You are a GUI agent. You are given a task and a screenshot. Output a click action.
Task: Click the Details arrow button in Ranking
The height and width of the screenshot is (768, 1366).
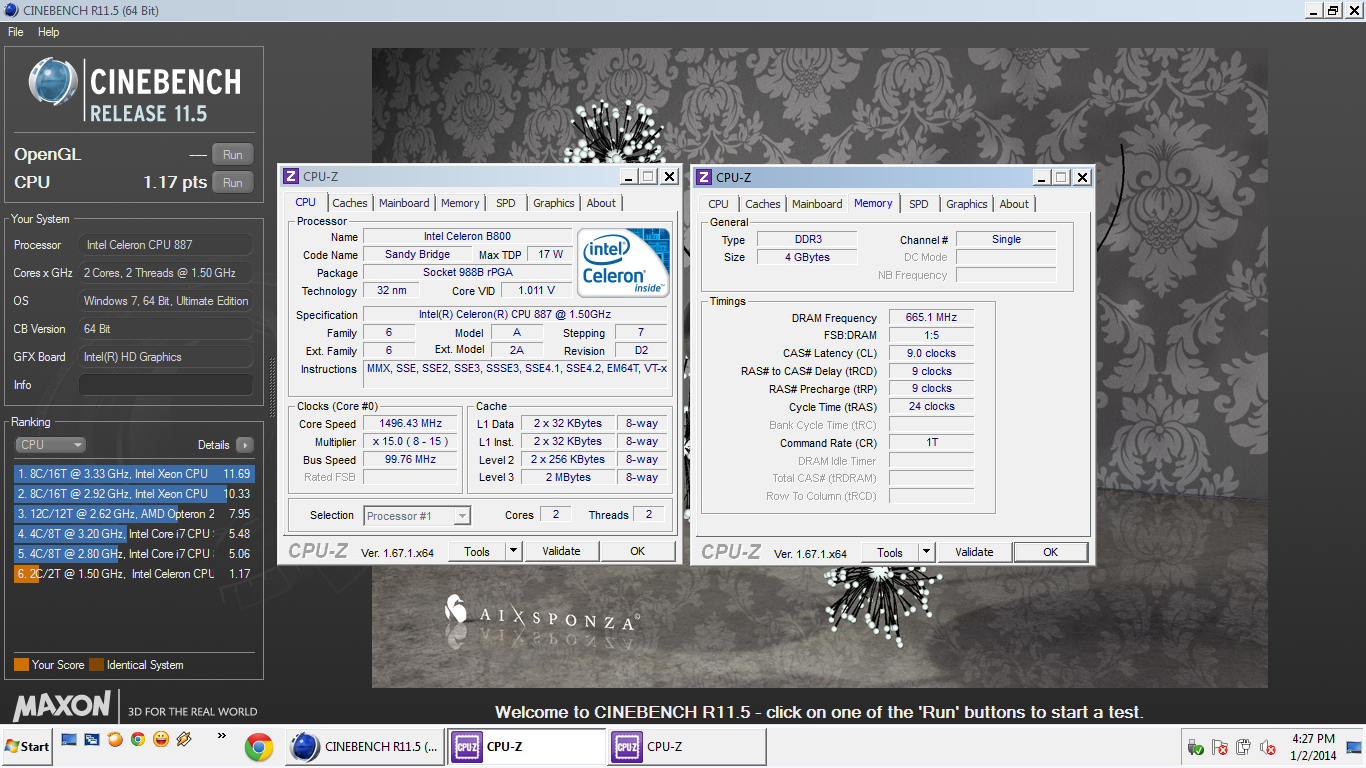pos(244,445)
